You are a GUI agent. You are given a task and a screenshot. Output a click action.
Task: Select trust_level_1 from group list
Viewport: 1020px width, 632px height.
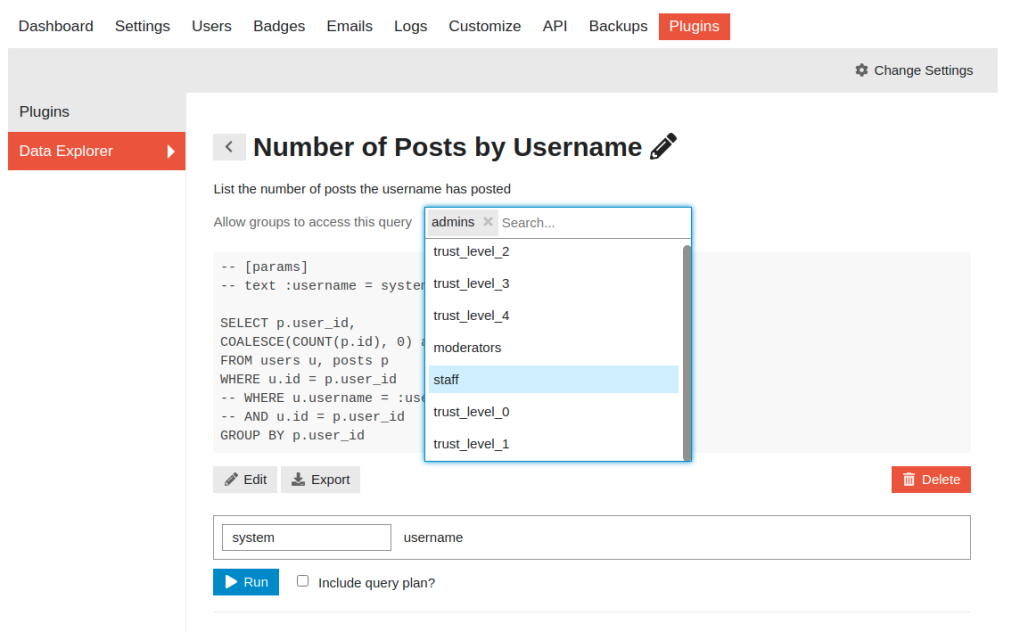coord(554,443)
